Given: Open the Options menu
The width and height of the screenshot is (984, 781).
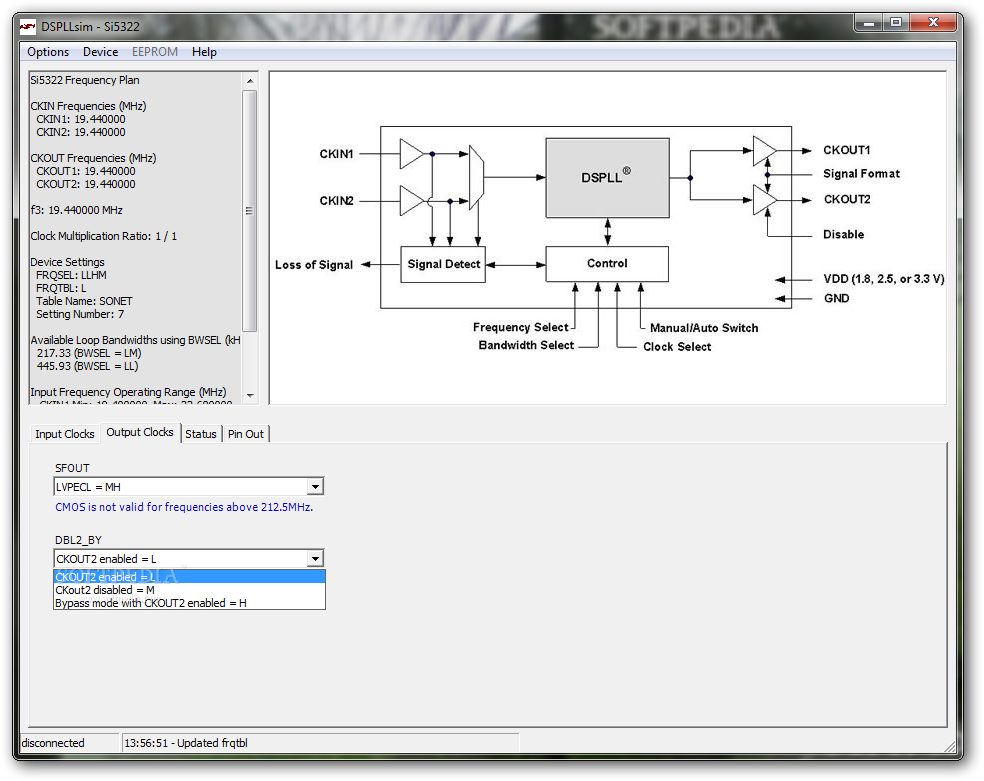Looking at the screenshot, I should tap(48, 52).
